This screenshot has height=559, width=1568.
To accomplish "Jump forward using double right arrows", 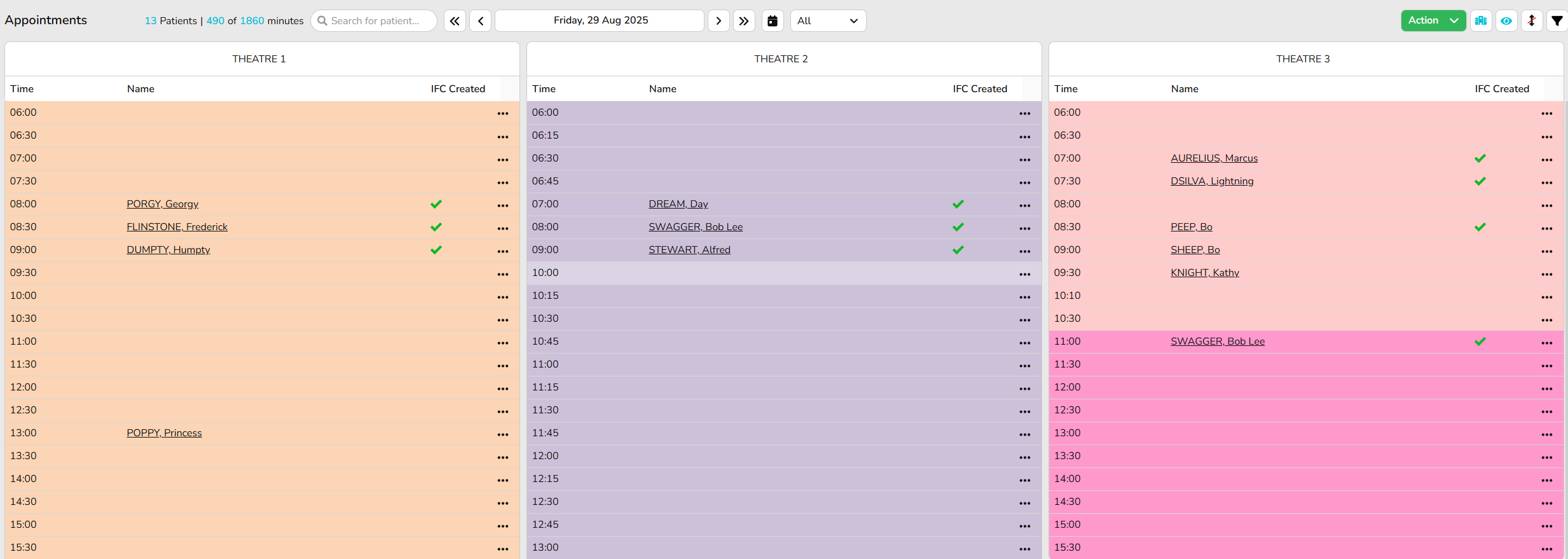I will [744, 20].
